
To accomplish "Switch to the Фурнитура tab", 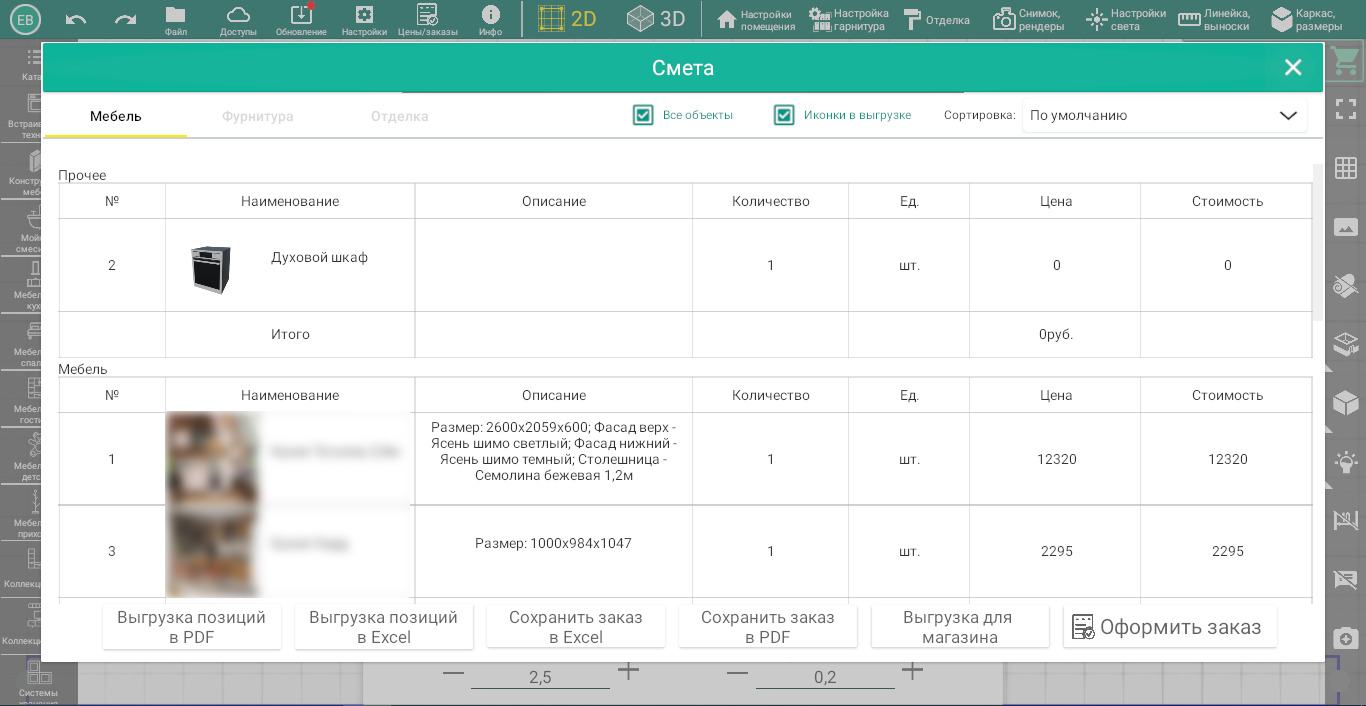I will 258,117.
